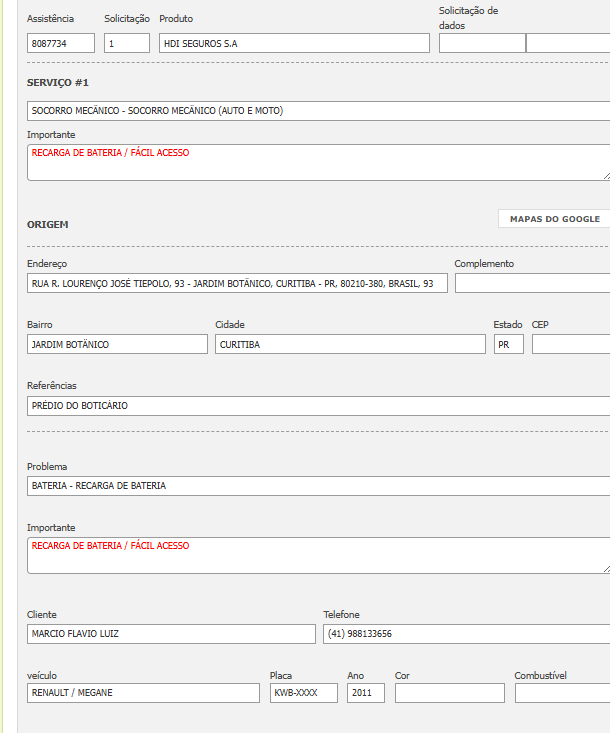Select the Problema field
The width and height of the screenshot is (610, 733).
pos(318,486)
